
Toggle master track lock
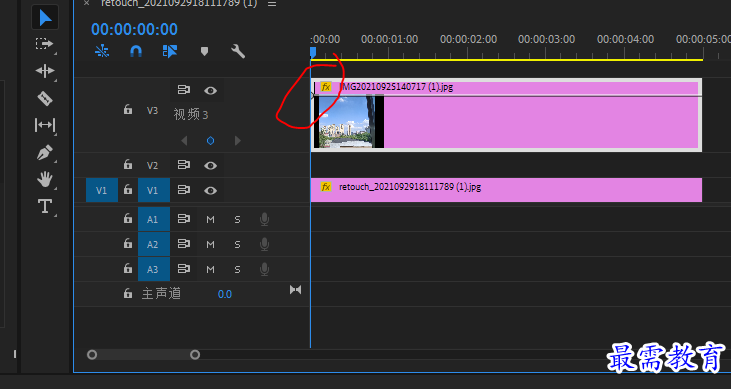coord(128,294)
